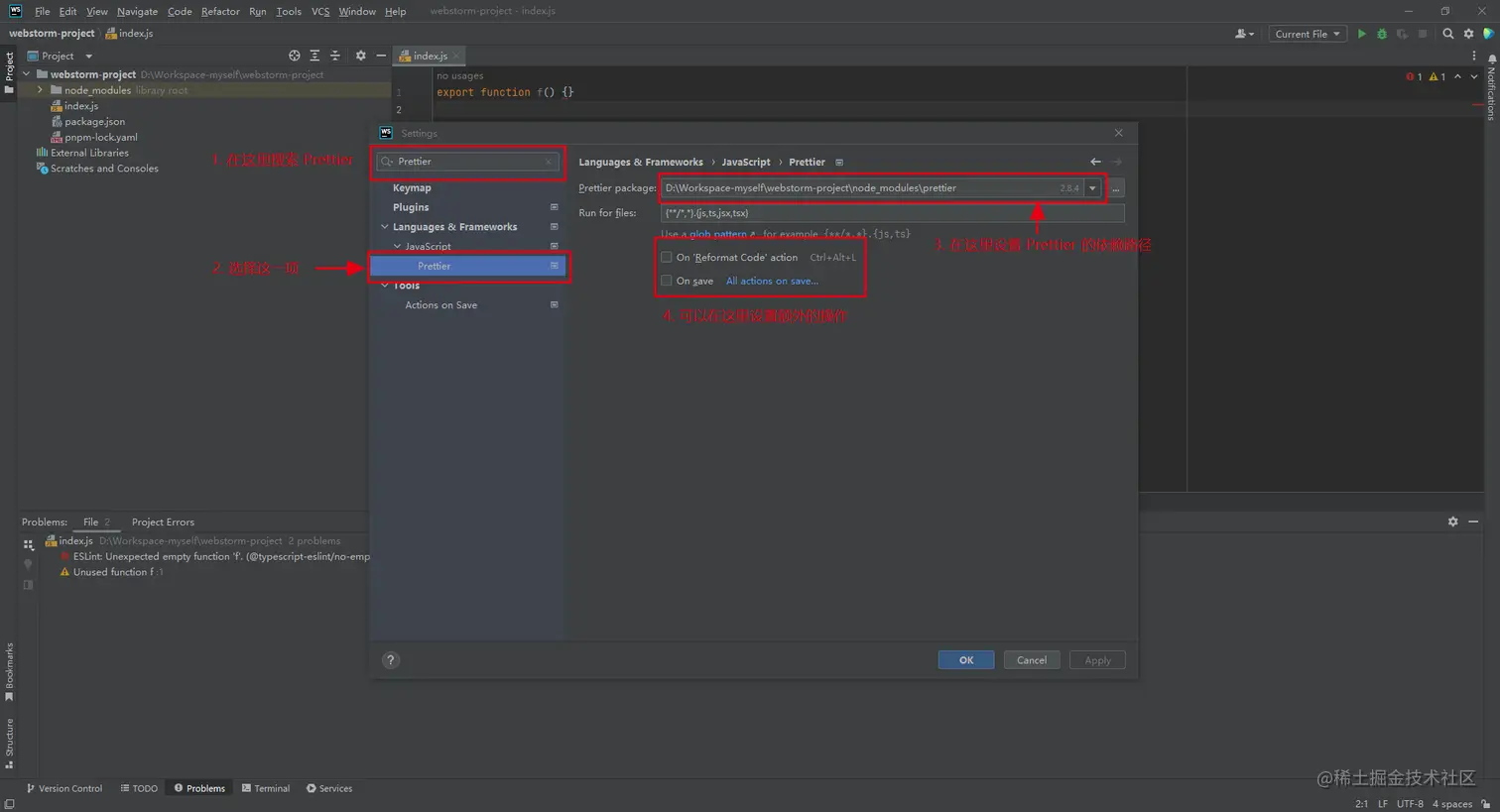Click the Stop square icon in the run toolbar
Image resolution: width=1500 pixels, height=812 pixels.
pos(1423,34)
